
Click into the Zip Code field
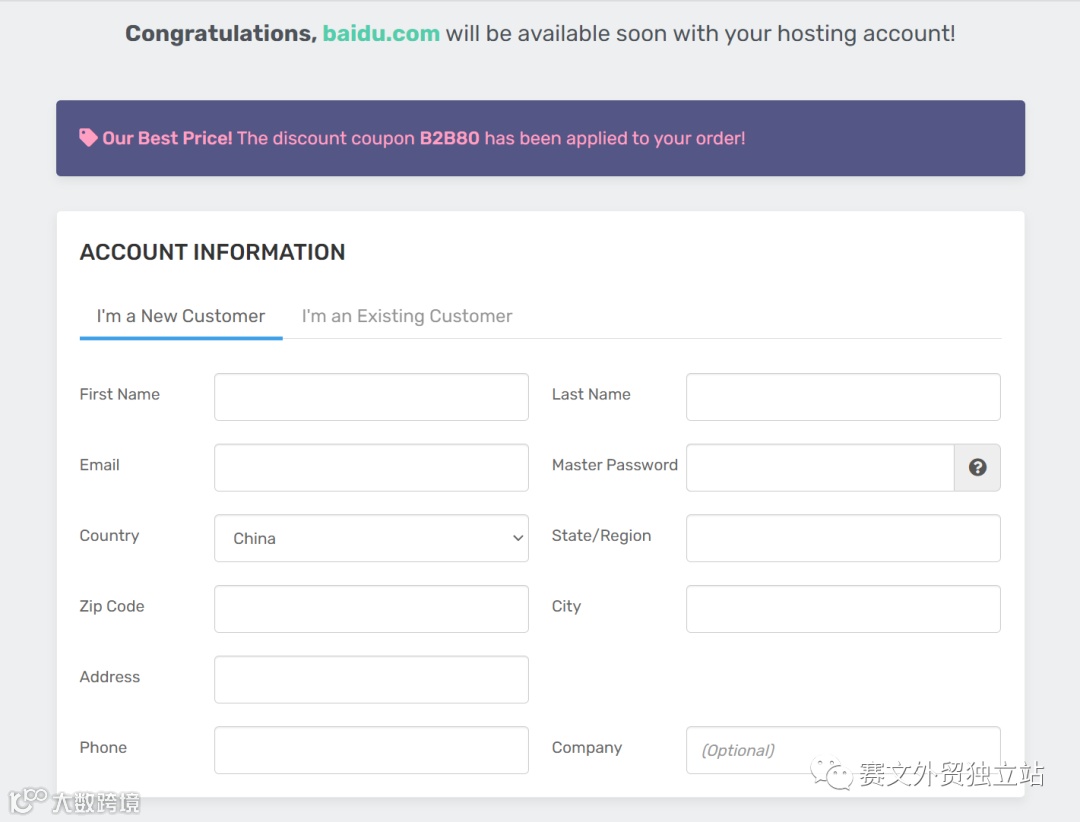(371, 609)
